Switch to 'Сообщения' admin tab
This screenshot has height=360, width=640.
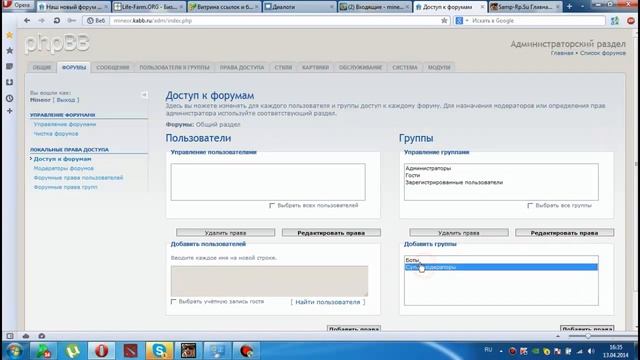(x=113, y=67)
